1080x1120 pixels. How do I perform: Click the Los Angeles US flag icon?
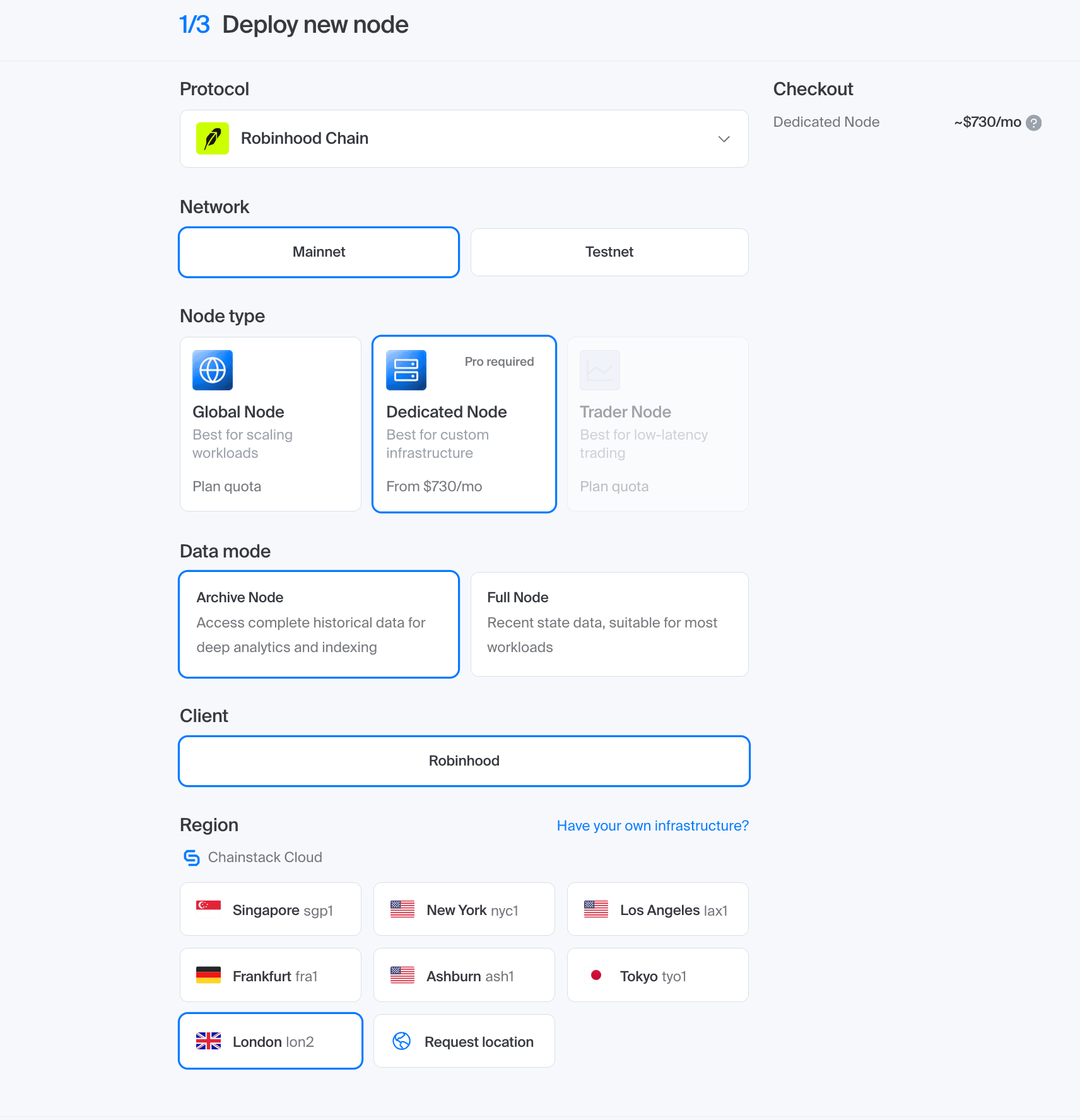coord(596,909)
